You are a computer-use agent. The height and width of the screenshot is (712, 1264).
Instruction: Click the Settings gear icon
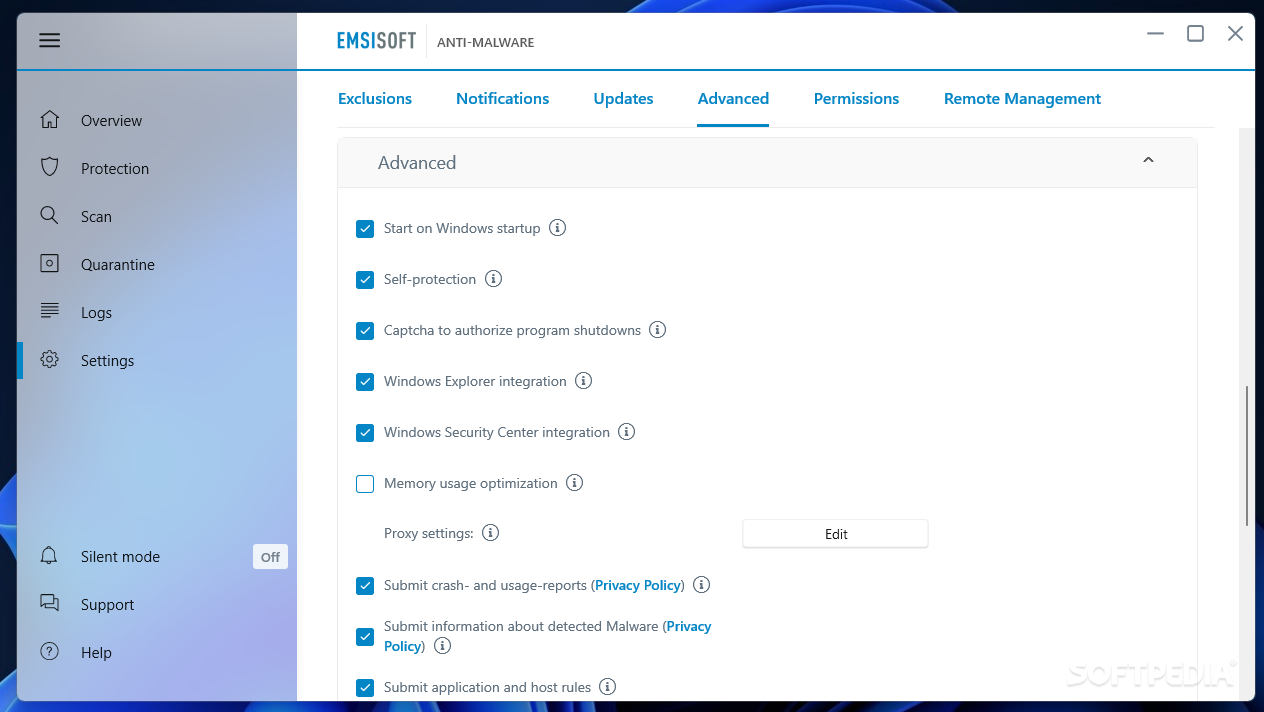coord(50,360)
